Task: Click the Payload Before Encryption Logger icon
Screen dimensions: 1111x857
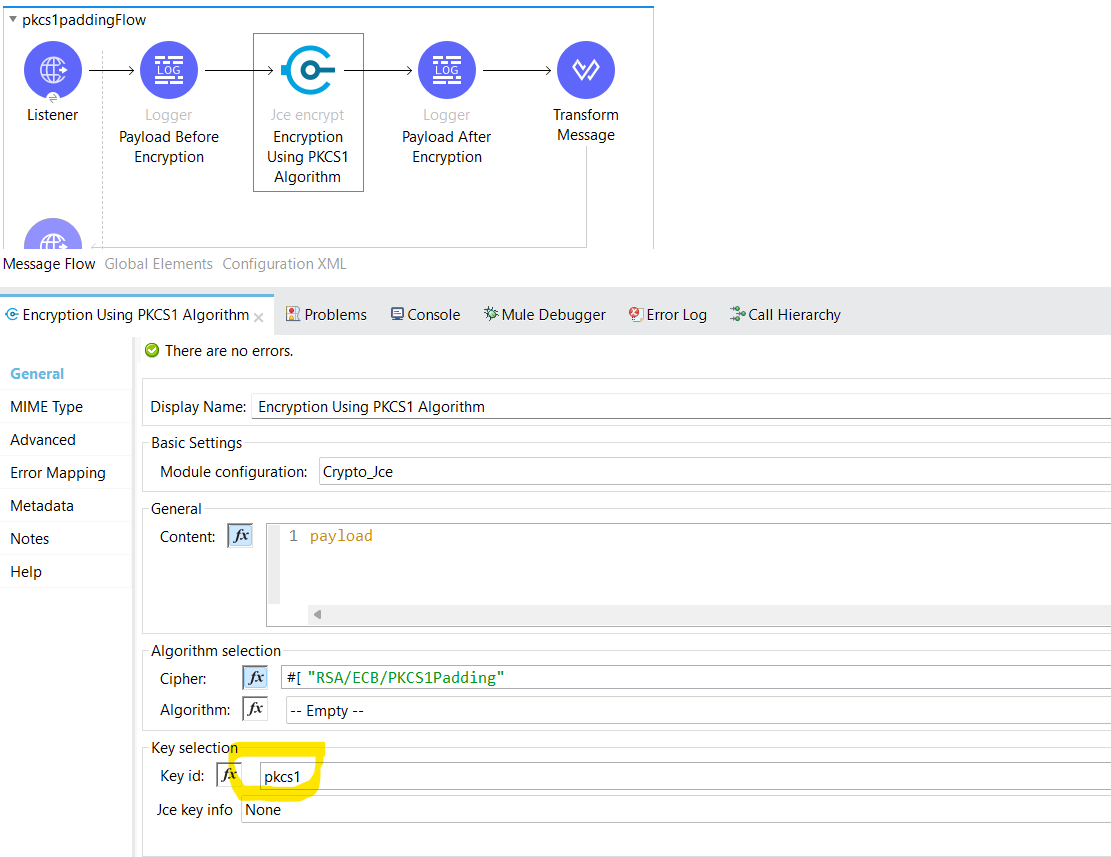Action: (168, 70)
